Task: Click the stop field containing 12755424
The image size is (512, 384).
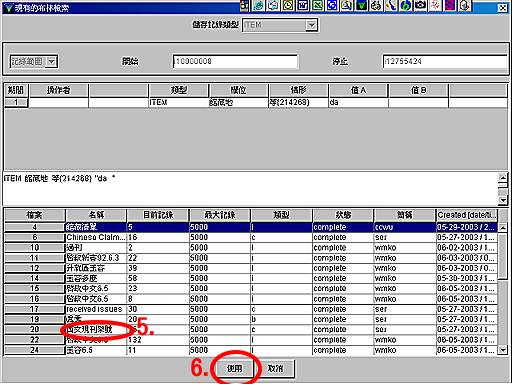Action: [x=445, y=61]
